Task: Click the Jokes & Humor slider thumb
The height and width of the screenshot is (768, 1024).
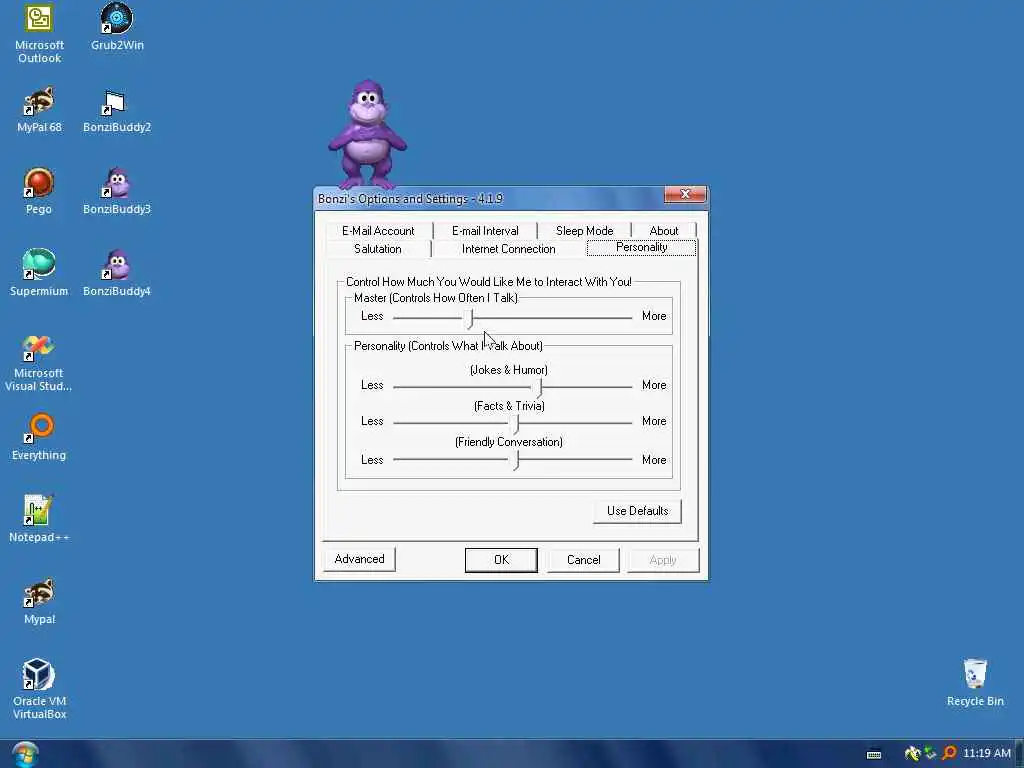Action: click(x=539, y=387)
